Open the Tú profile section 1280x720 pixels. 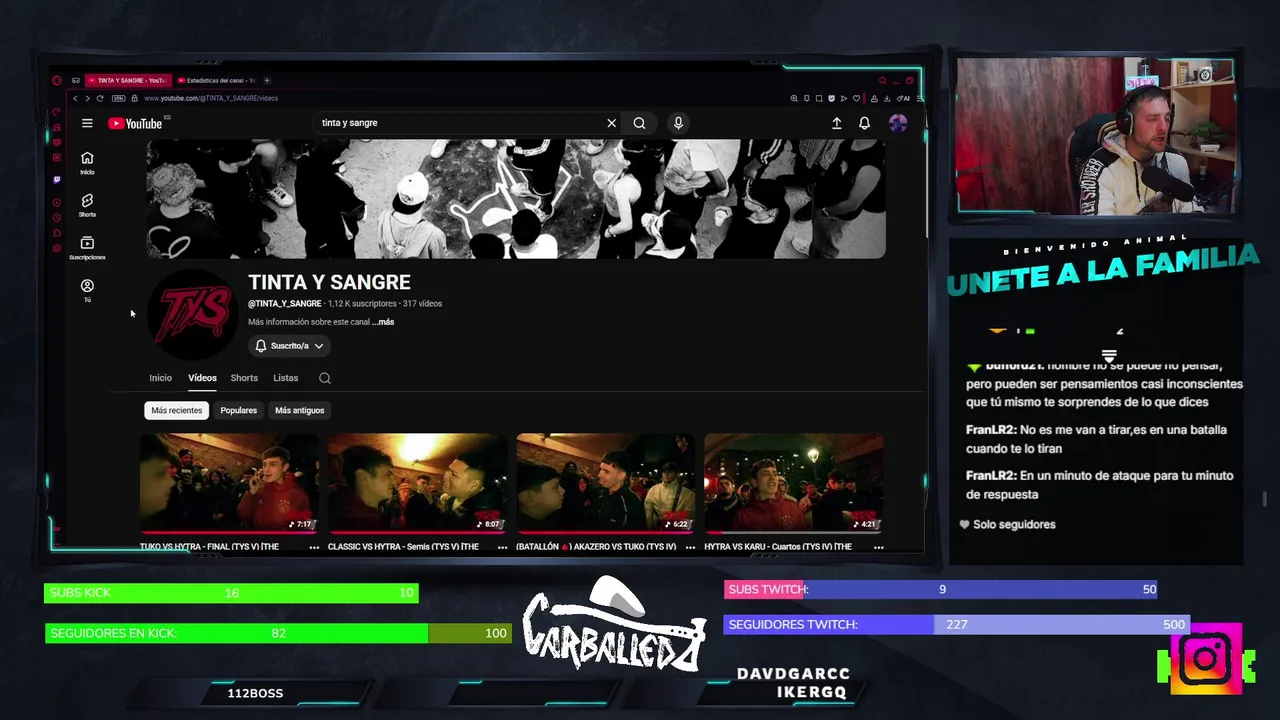click(x=87, y=291)
